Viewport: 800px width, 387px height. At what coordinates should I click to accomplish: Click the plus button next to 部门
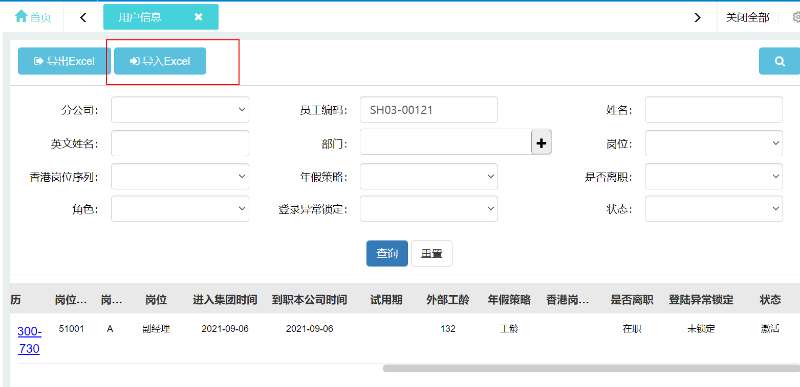[541, 143]
